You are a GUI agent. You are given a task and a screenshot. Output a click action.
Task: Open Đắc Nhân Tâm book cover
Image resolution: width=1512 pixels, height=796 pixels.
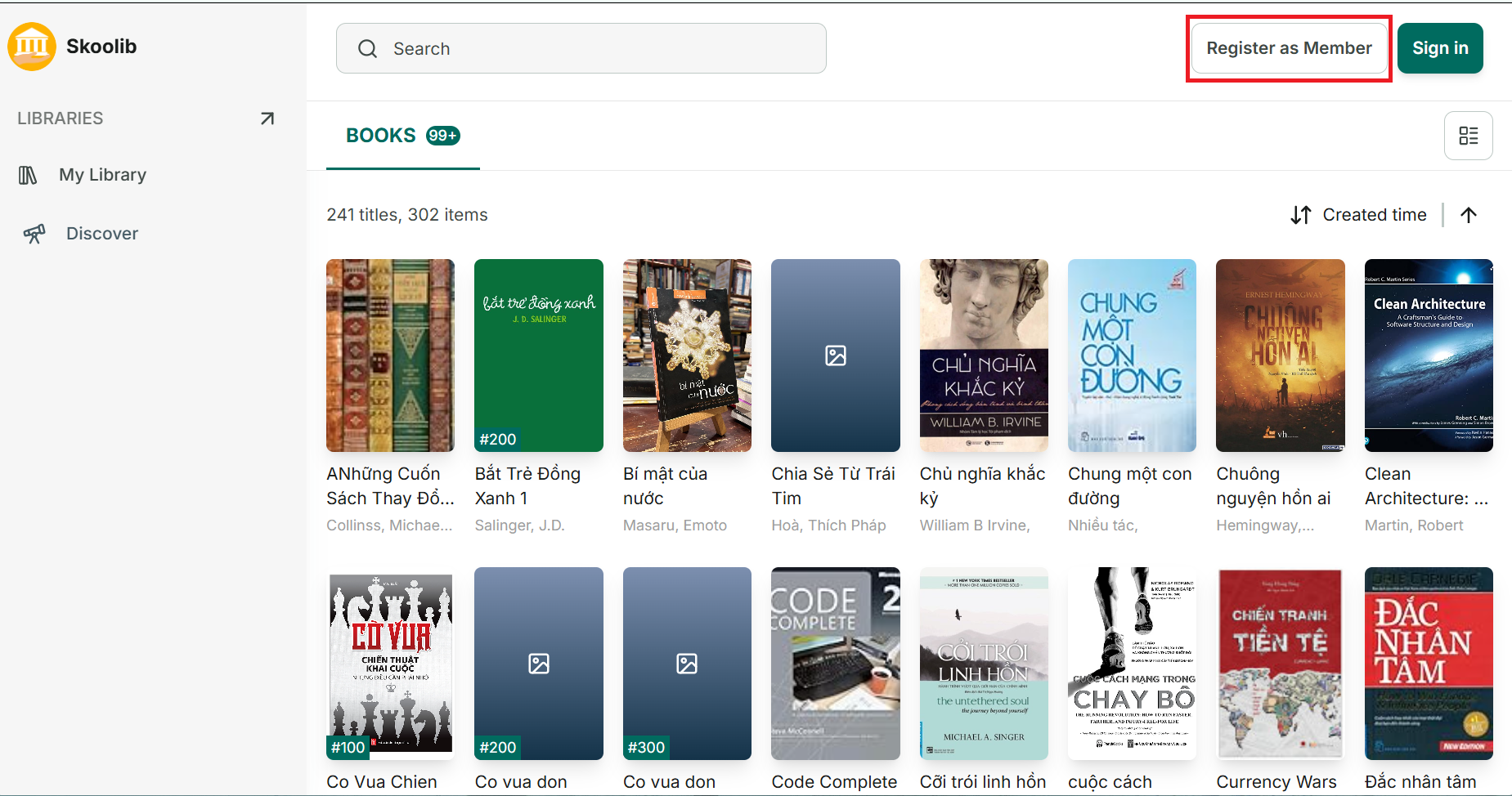1429,664
